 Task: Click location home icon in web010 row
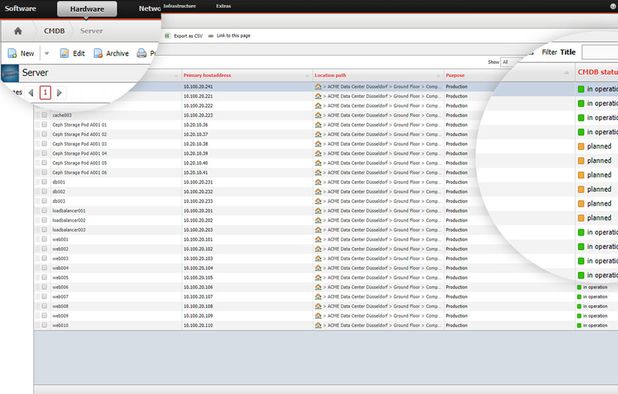pos(318,325)
